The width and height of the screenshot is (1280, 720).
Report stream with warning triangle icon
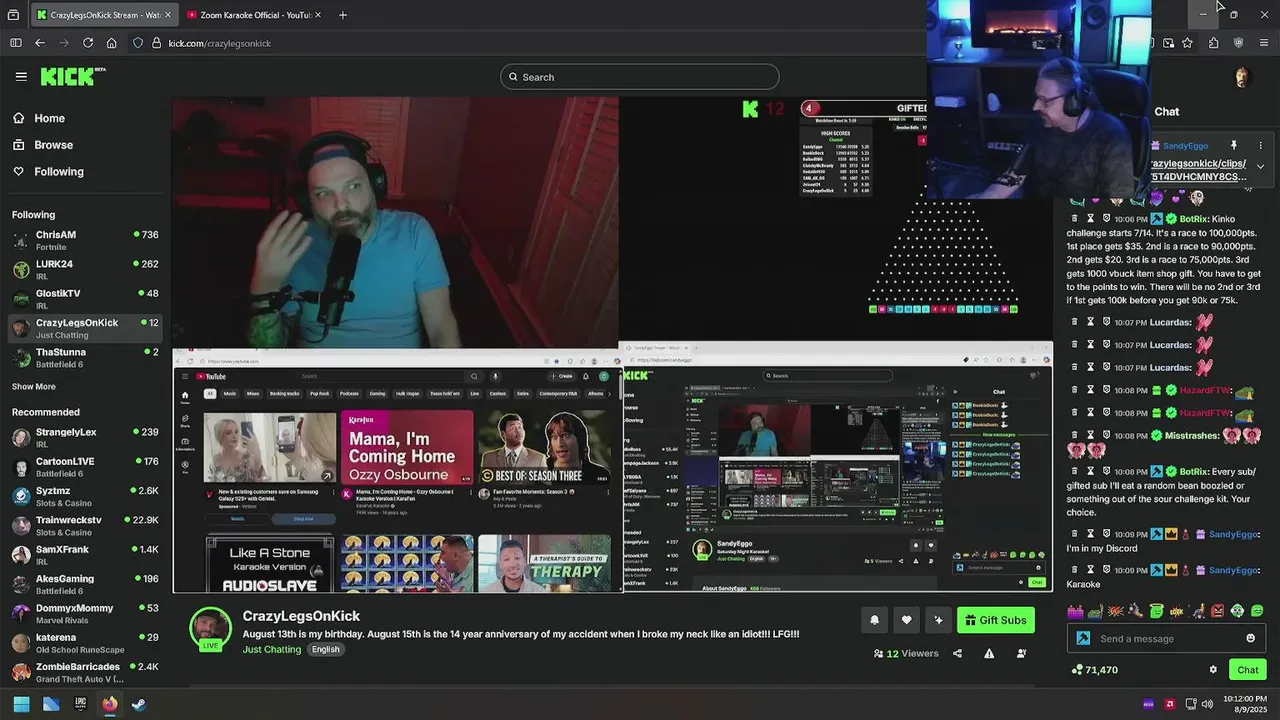pos(989,653)
